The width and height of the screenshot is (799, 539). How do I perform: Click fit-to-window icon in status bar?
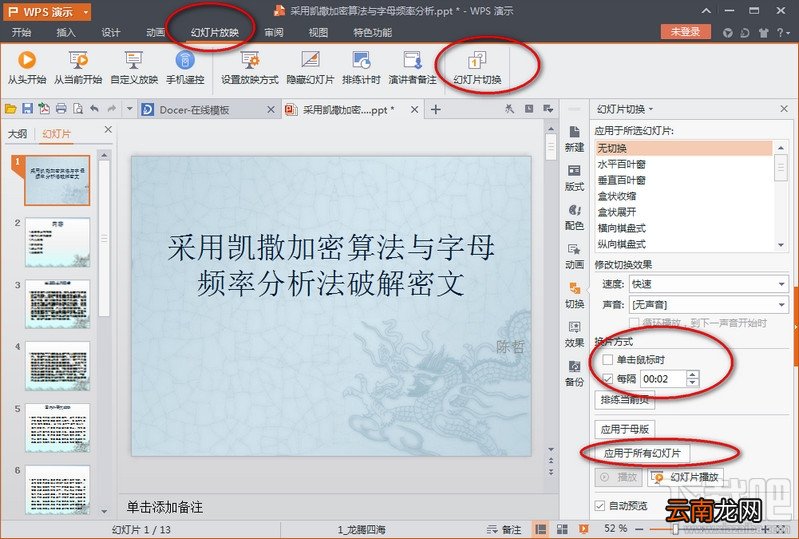tap(782, 530)
